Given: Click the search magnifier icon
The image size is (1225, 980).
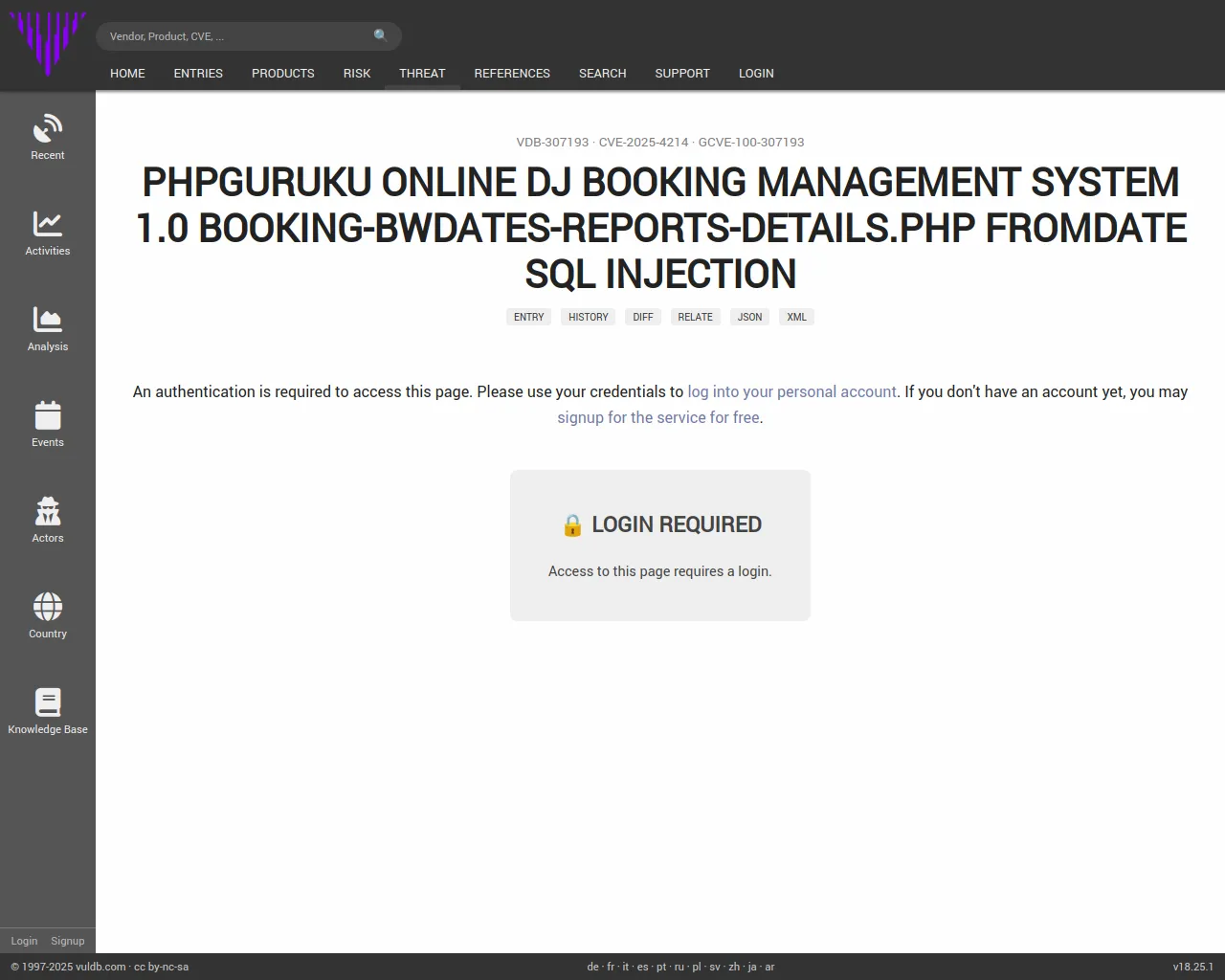Looking at the screenshot, I should 381,35.
